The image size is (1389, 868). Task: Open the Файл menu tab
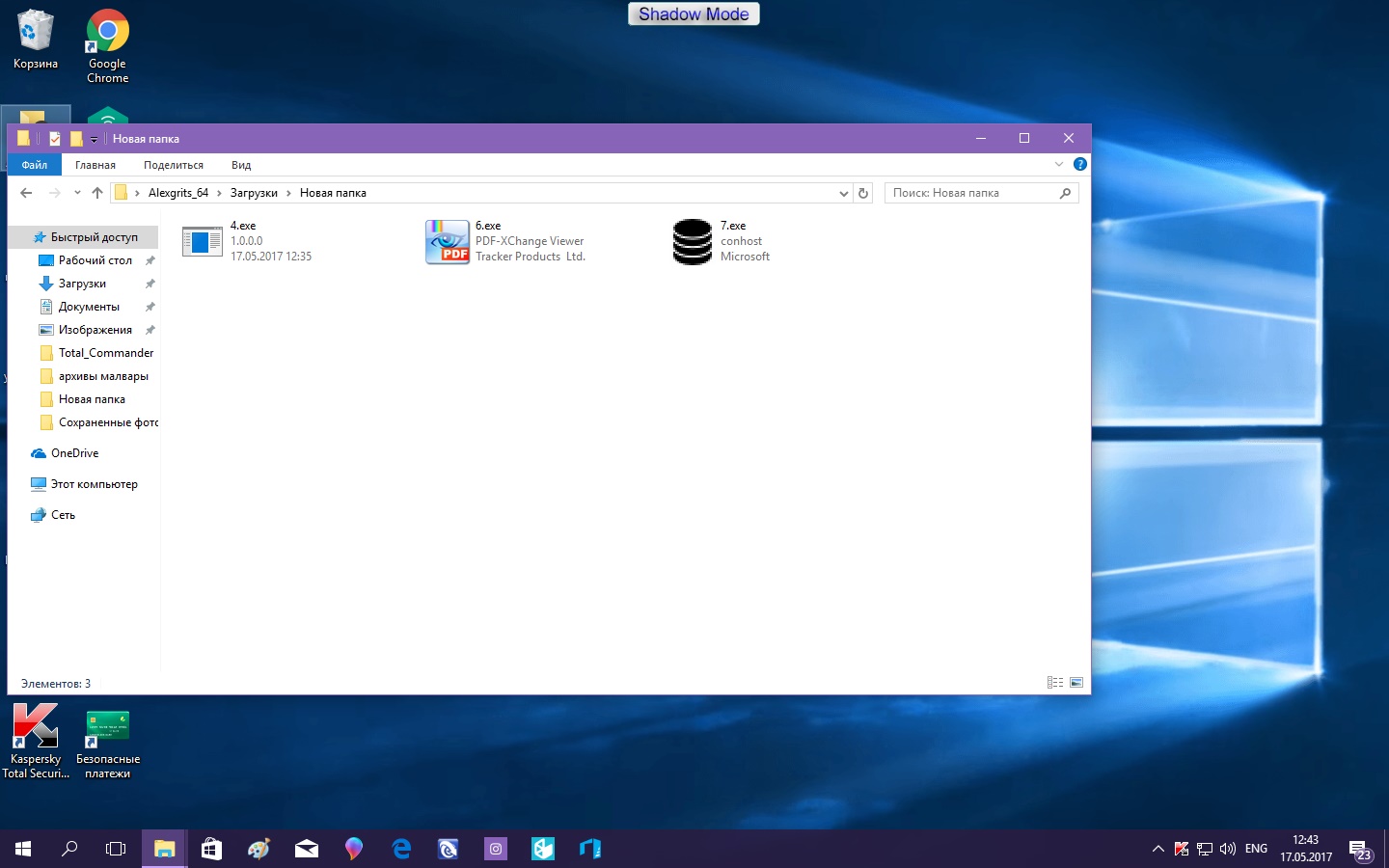[35, 165]
